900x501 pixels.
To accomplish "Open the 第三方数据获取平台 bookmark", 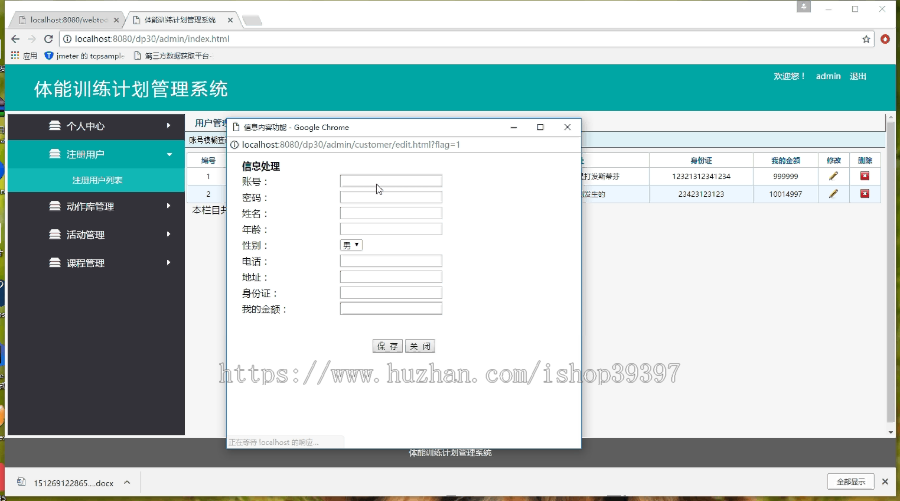I will [172, 56].
